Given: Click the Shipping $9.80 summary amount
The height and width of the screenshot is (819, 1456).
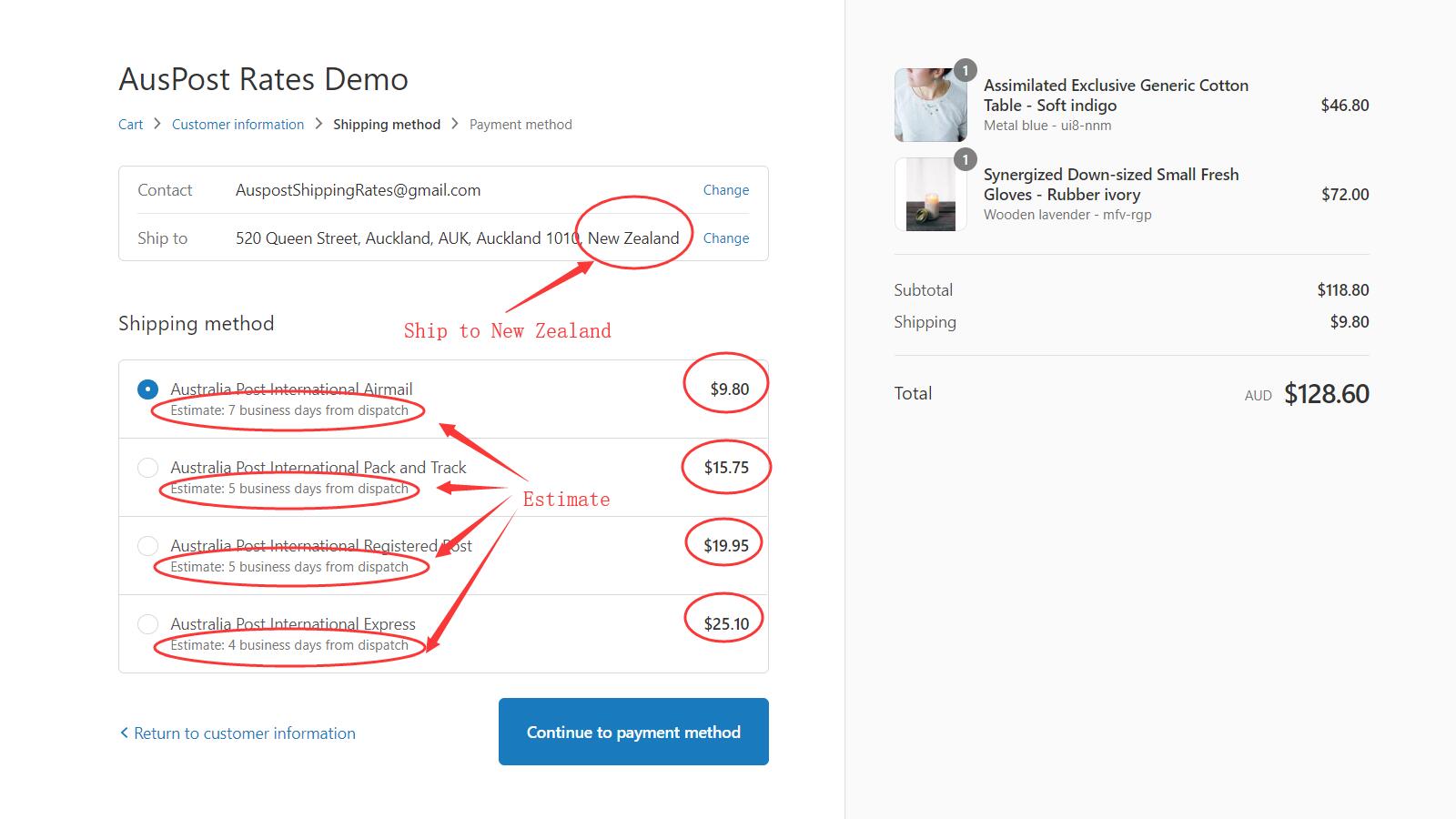Looking at the screenshot, I should tap(1350, 322).
